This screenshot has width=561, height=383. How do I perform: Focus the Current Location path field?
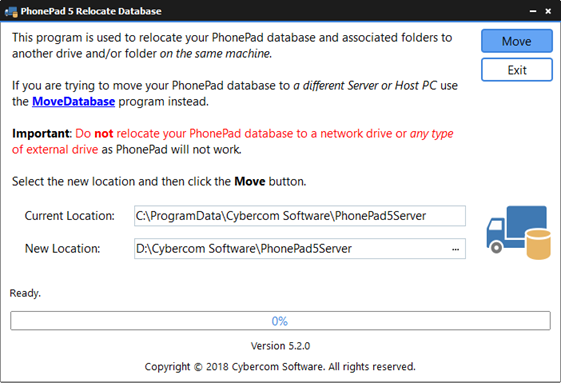tap(300, 216)
